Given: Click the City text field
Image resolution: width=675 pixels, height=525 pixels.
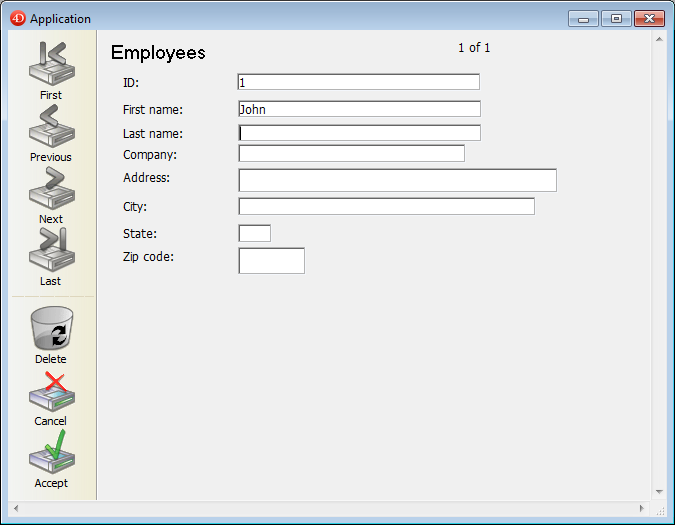Looking at the screenshot, I should [x=386, y=206].
